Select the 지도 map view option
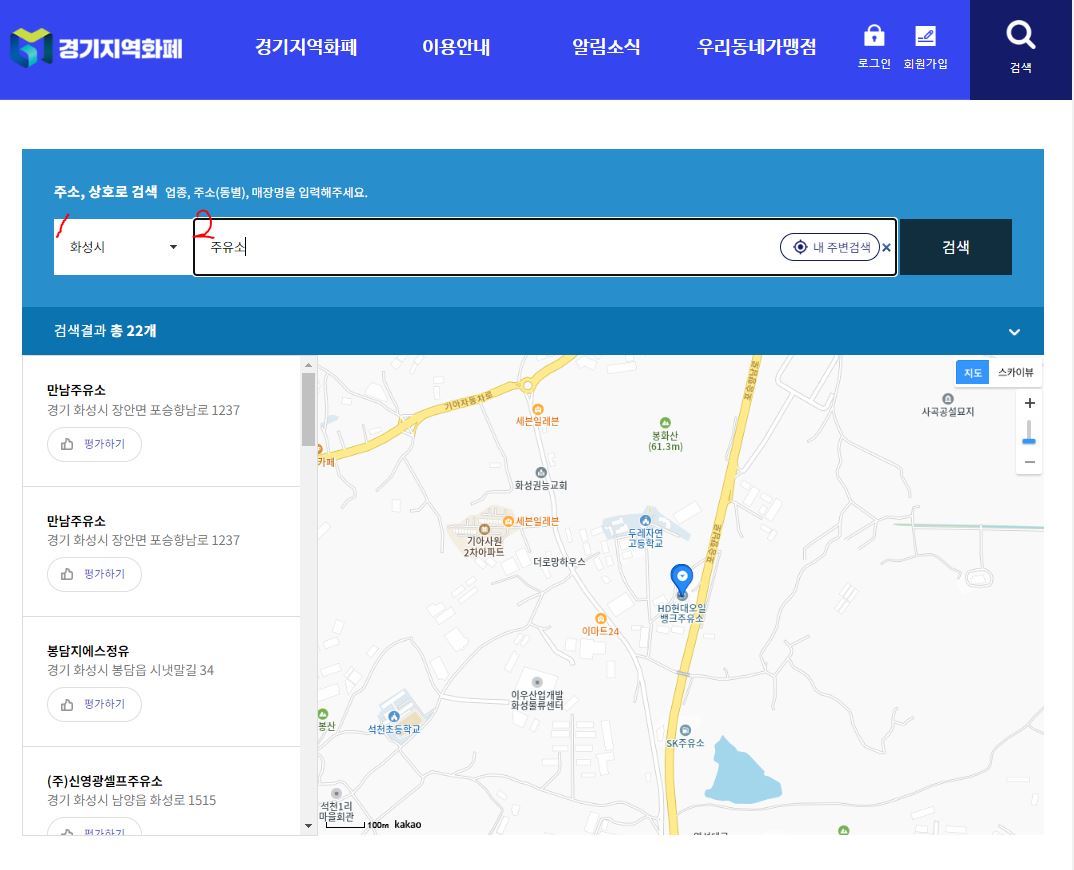1074x870 pixels. (974, 371)
